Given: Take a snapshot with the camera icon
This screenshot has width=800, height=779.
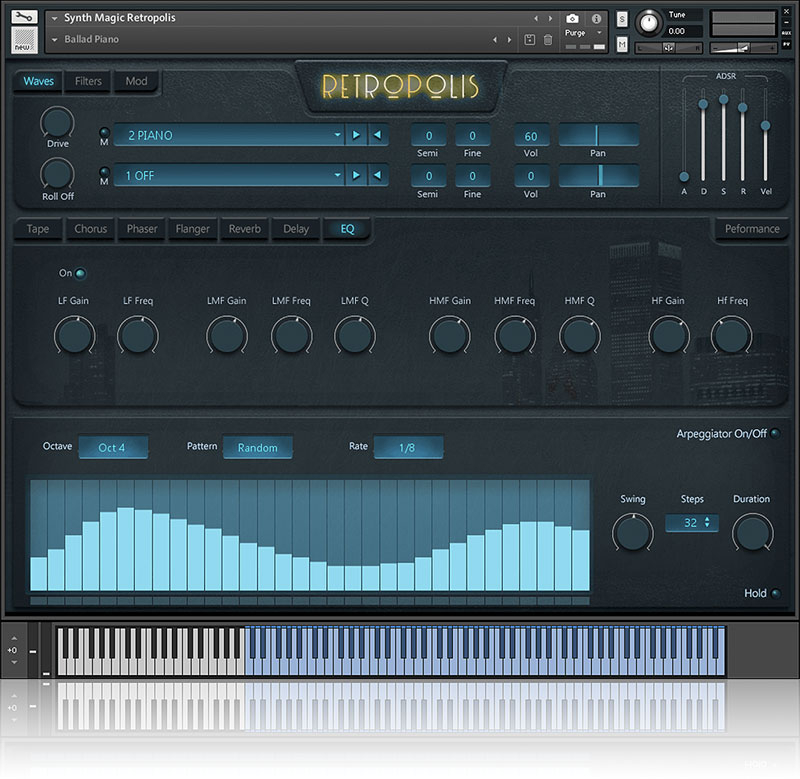Looking at the screenshot, I should point(572,18).
